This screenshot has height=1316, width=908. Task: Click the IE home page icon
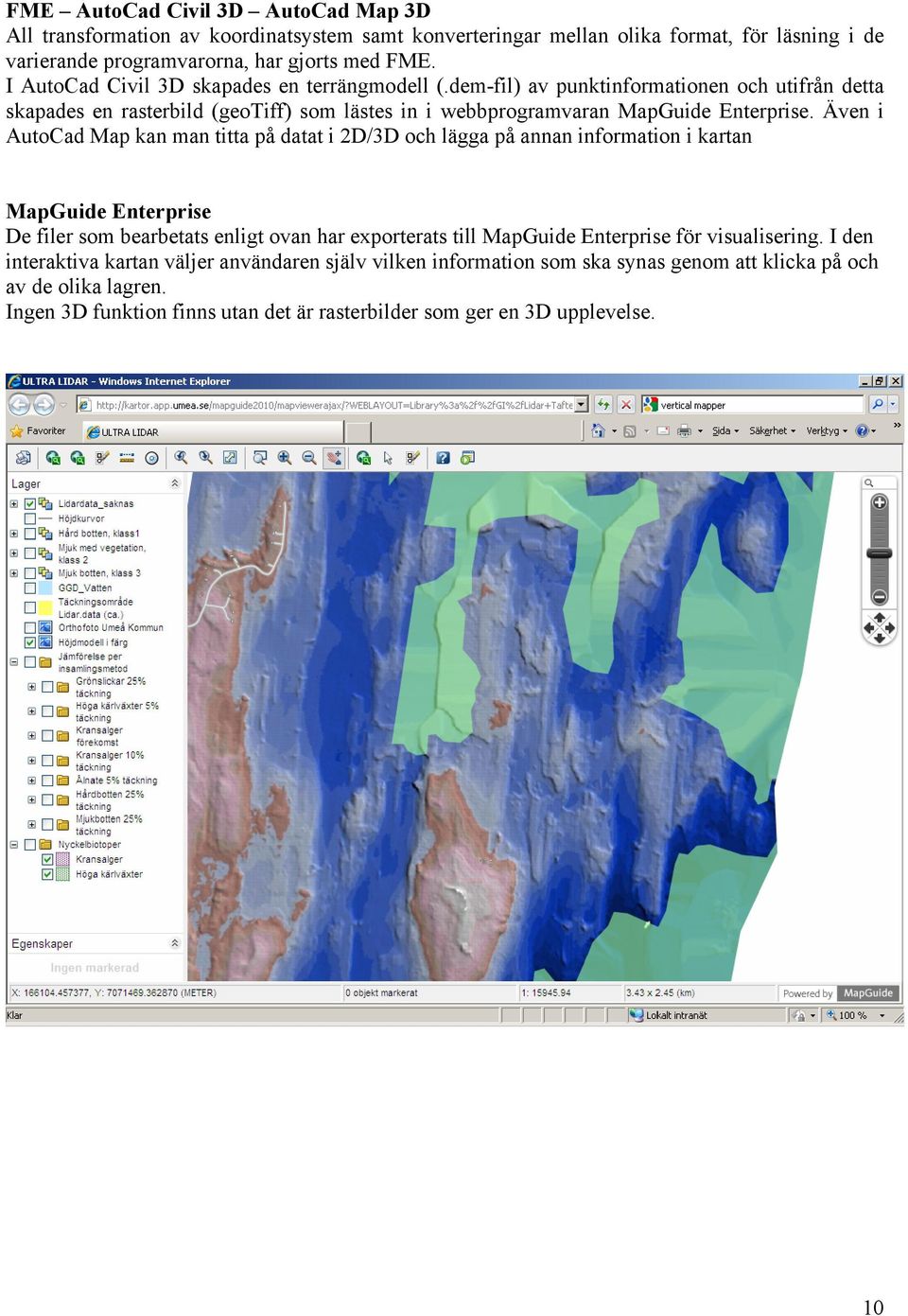598,430
